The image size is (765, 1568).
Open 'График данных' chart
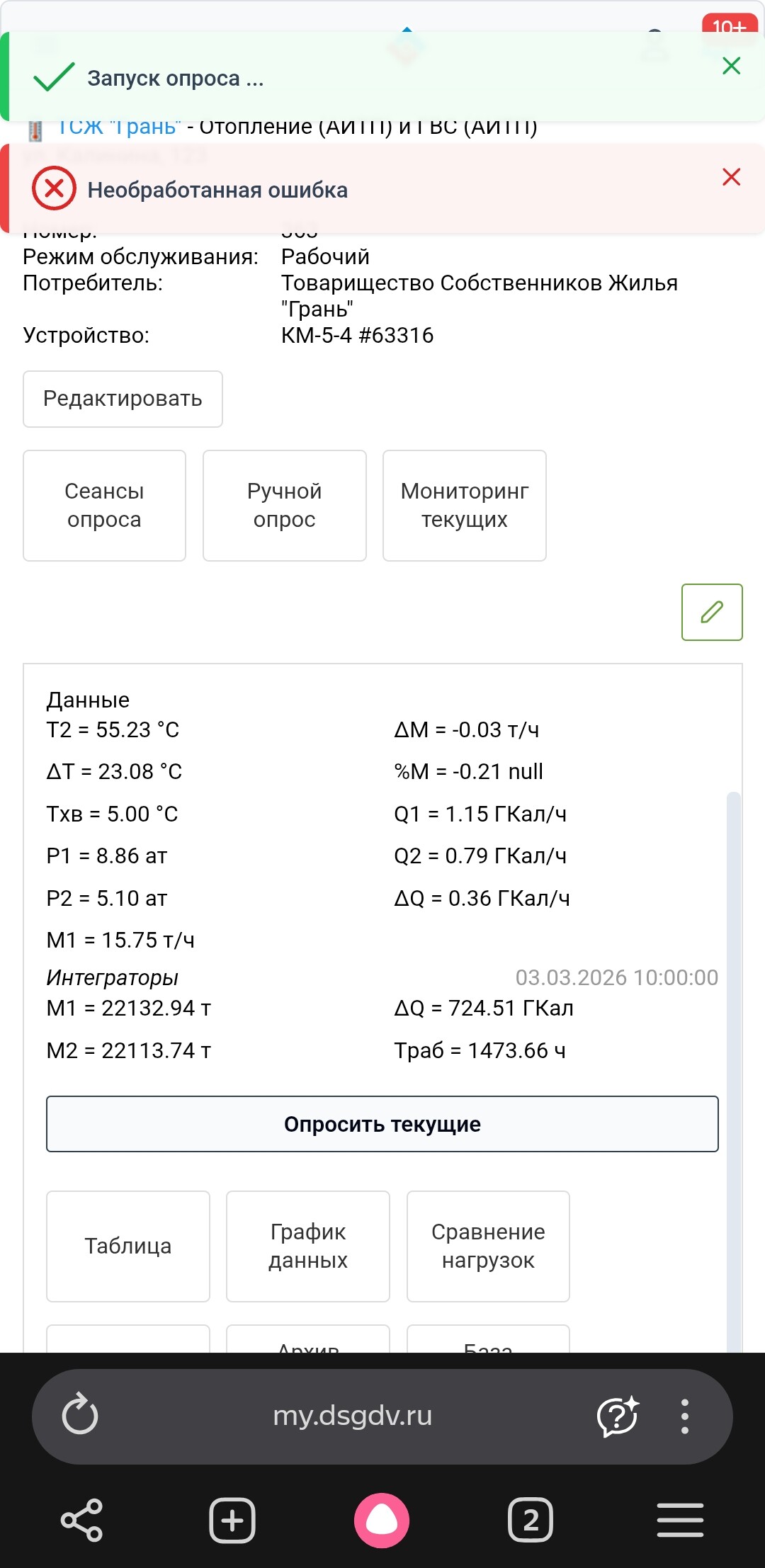pos(308,1246)
